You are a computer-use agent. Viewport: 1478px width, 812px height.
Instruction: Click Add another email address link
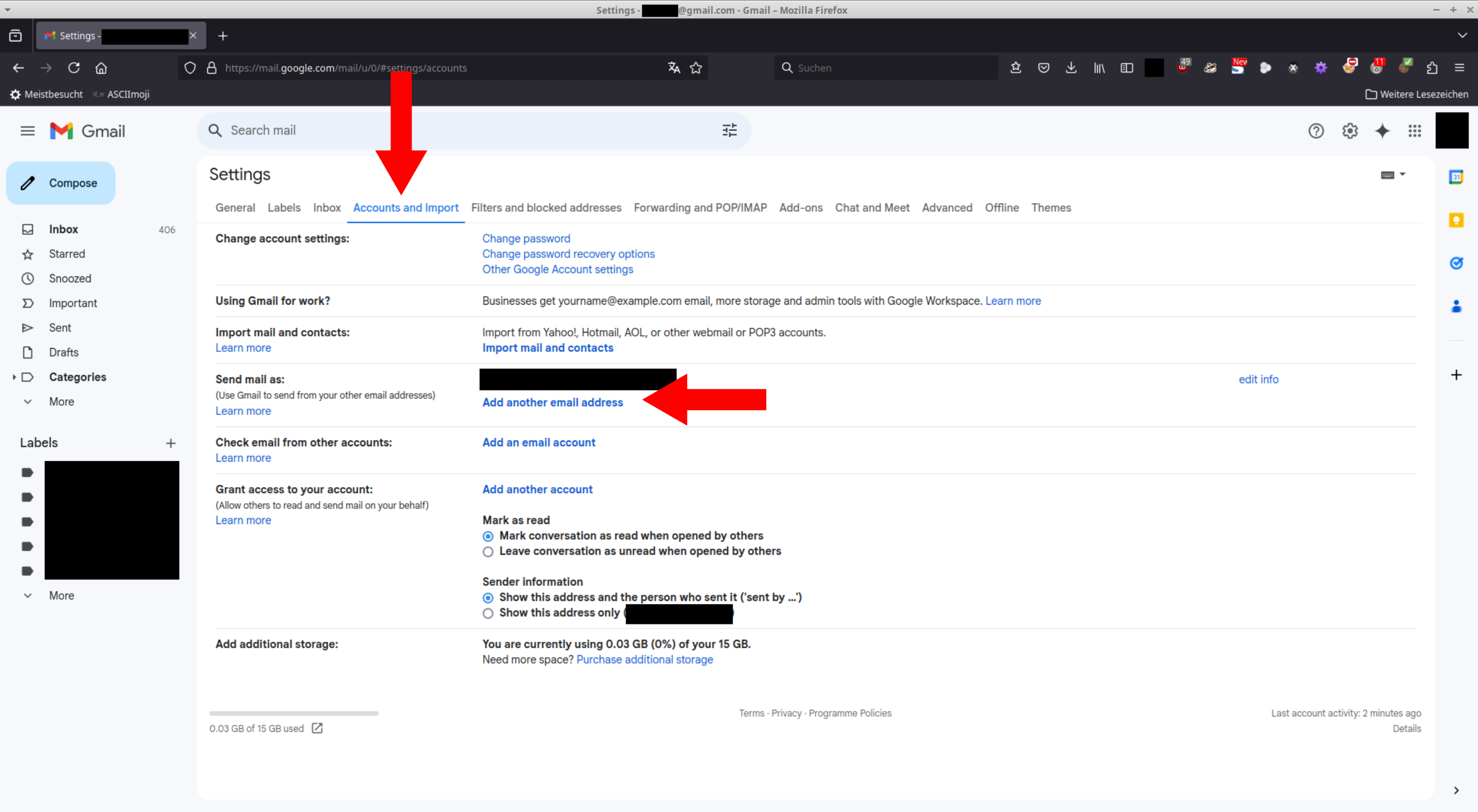pyautogui.click(x=553, y=402)
